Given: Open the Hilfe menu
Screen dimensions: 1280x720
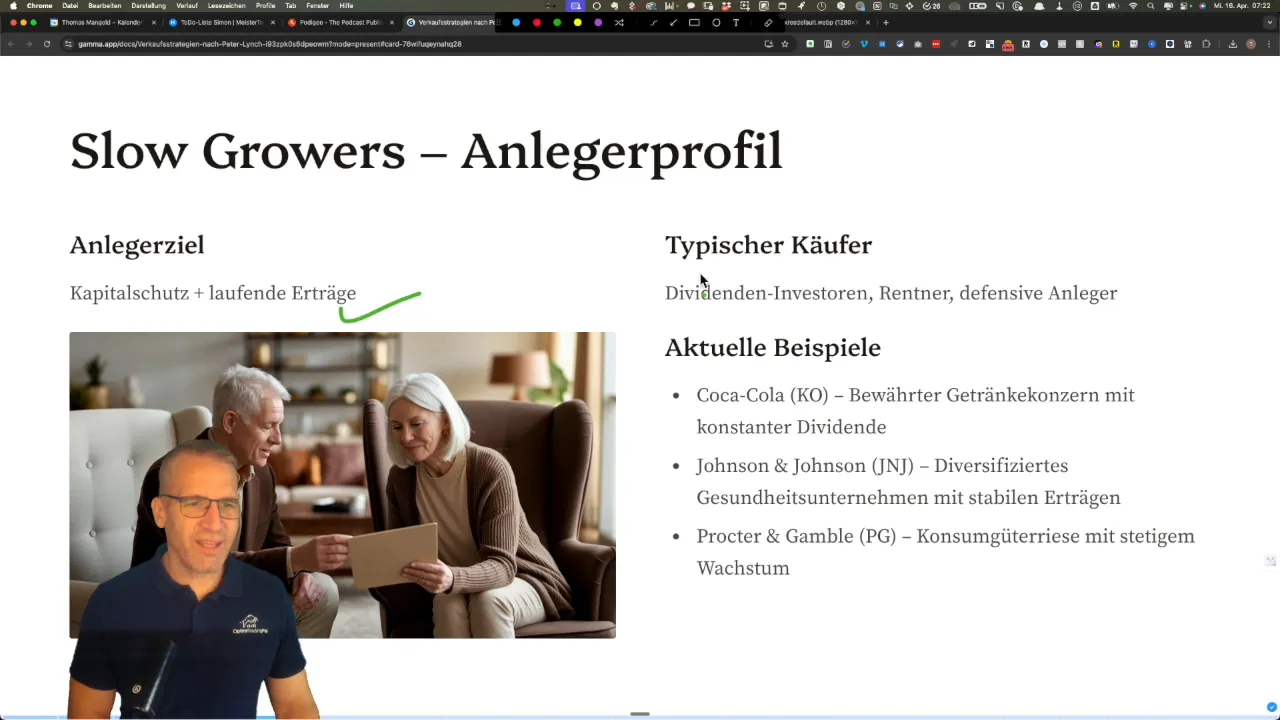Looking at the screenshot, I should click(346, 5).
